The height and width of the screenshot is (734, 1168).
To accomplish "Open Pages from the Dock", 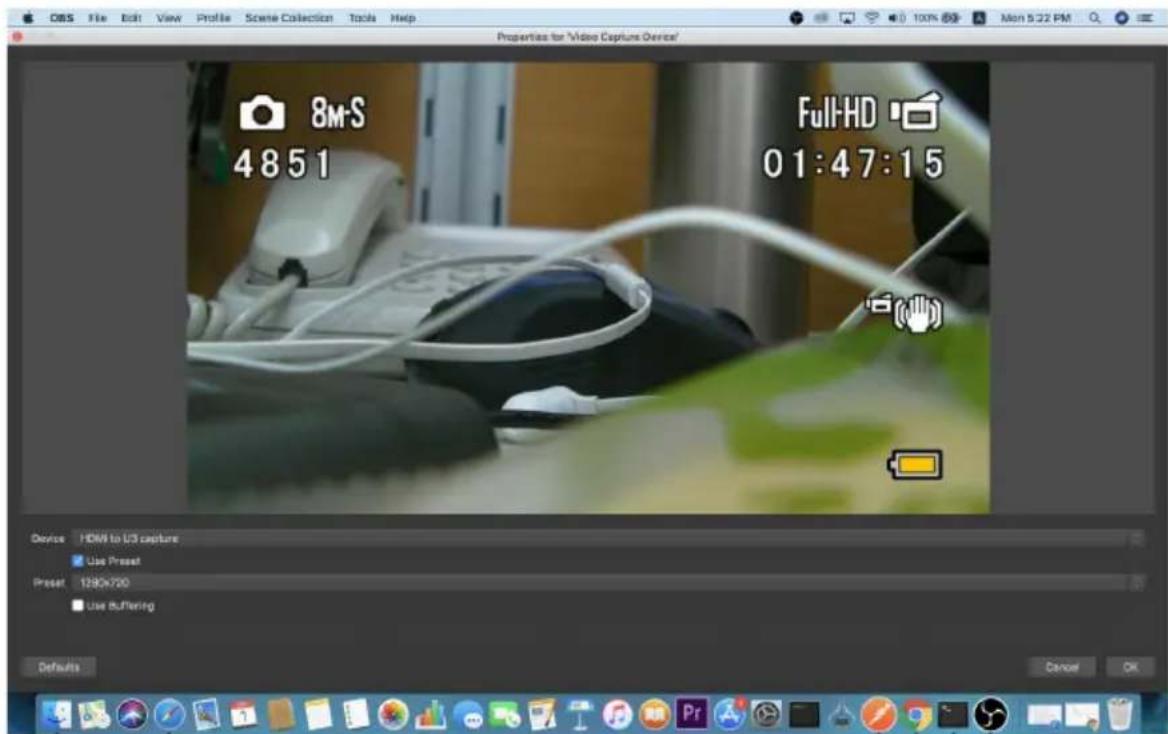I will click(542, 715).
